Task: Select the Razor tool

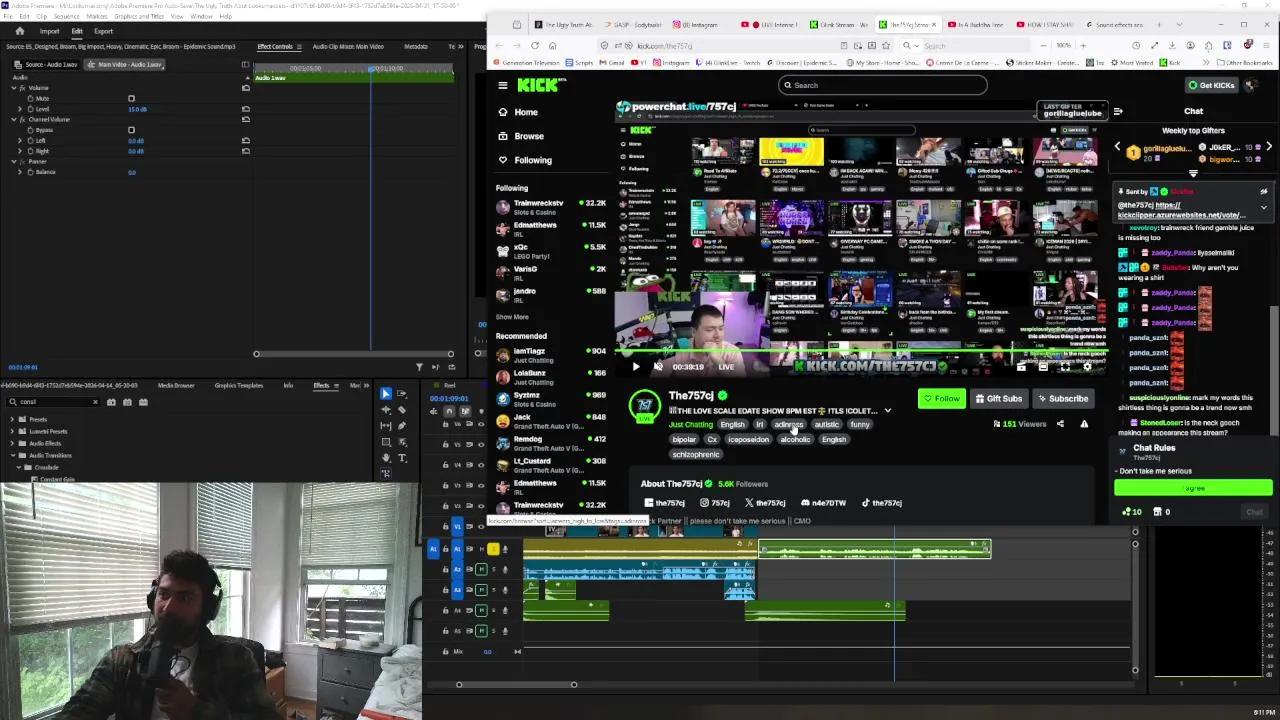Action: click(x=402, y=410)
